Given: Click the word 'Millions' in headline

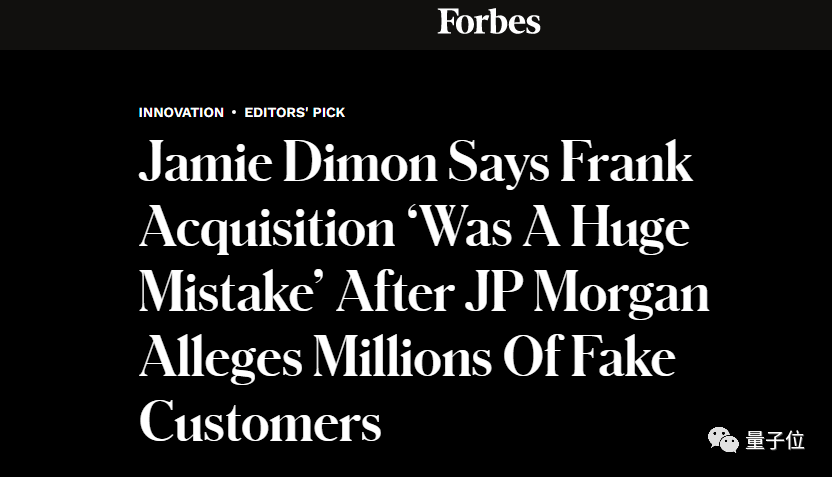Looking at the screenshot, I should (x=403, y=357).
